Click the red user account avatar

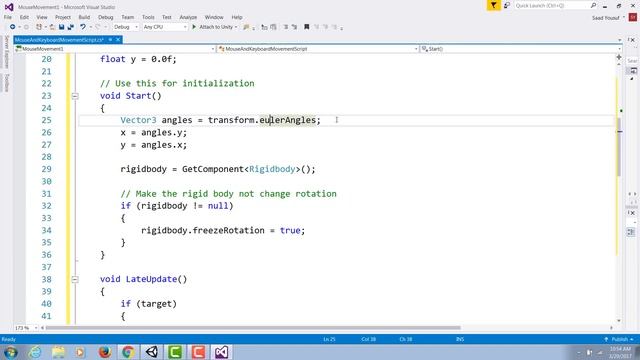click(633, 18)
